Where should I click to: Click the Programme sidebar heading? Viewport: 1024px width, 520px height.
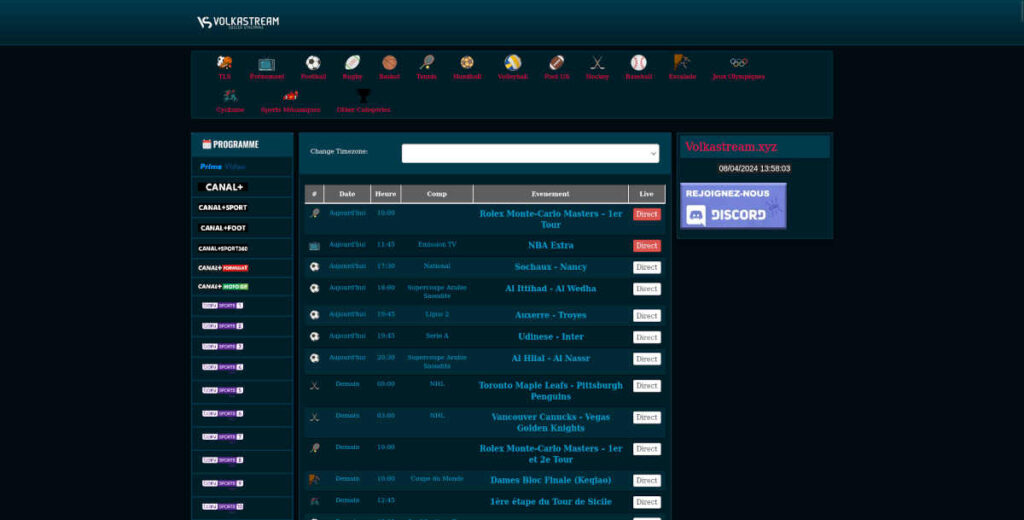[231, 144]
